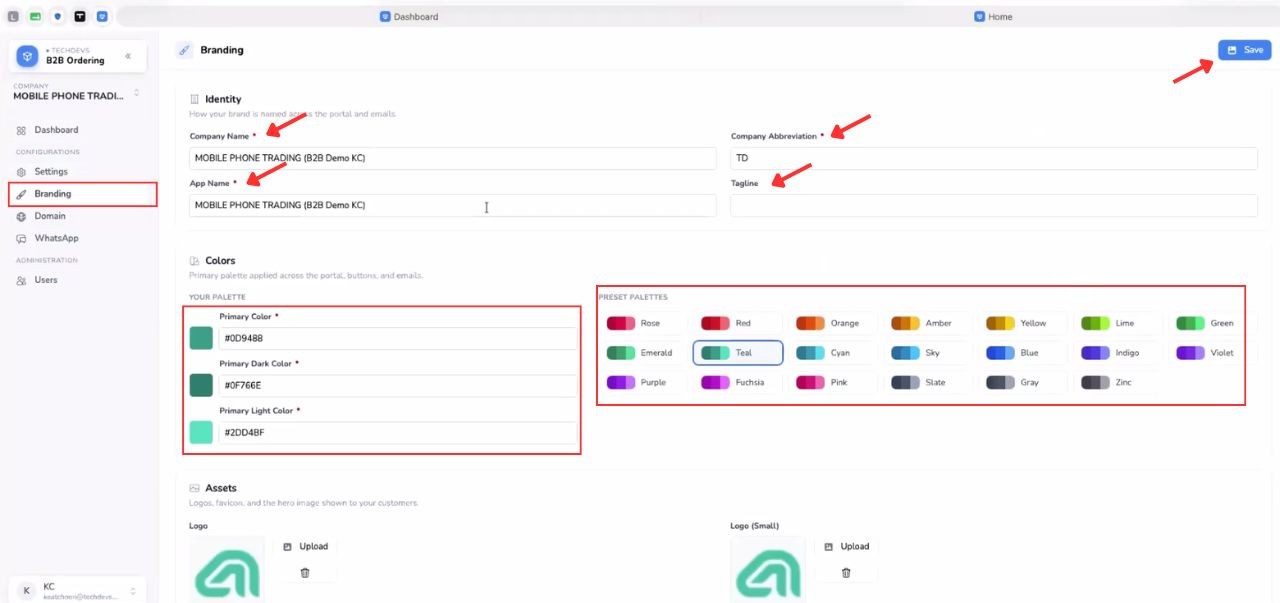Select Branding in sidebar
The image size is (1280, 603).
coord(82,194)
